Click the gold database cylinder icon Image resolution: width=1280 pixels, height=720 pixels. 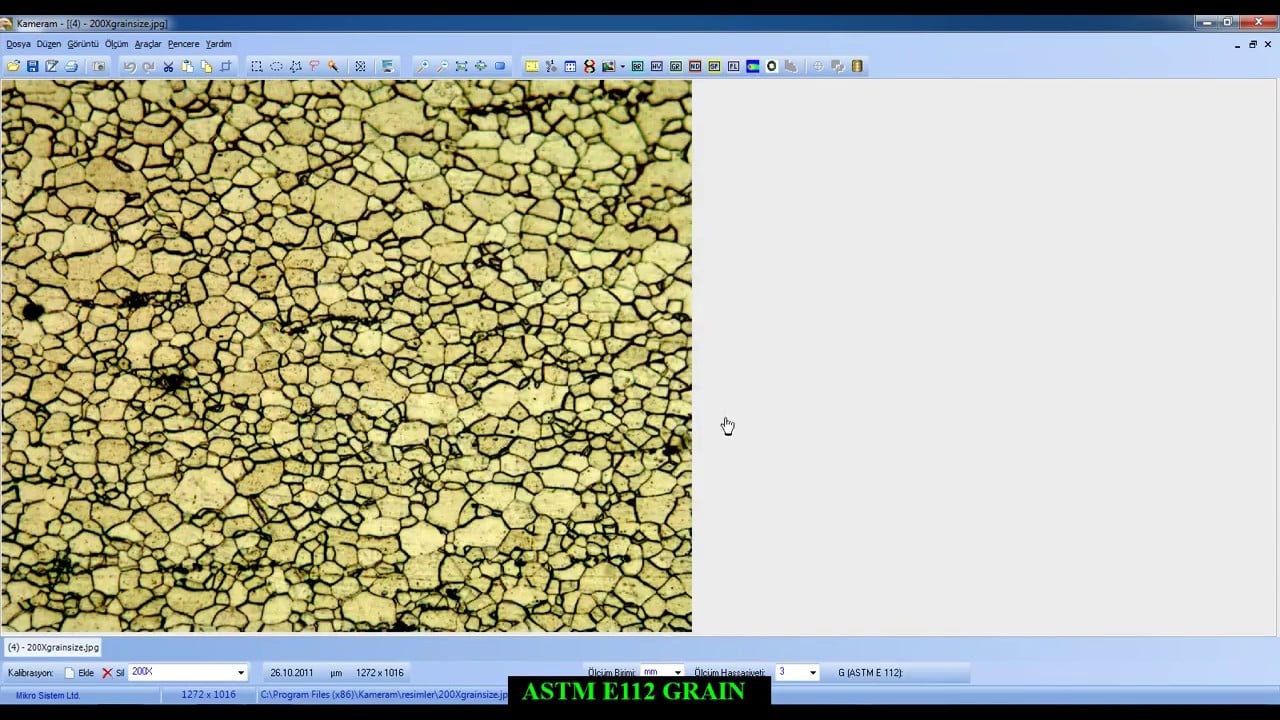click(857, 66)
